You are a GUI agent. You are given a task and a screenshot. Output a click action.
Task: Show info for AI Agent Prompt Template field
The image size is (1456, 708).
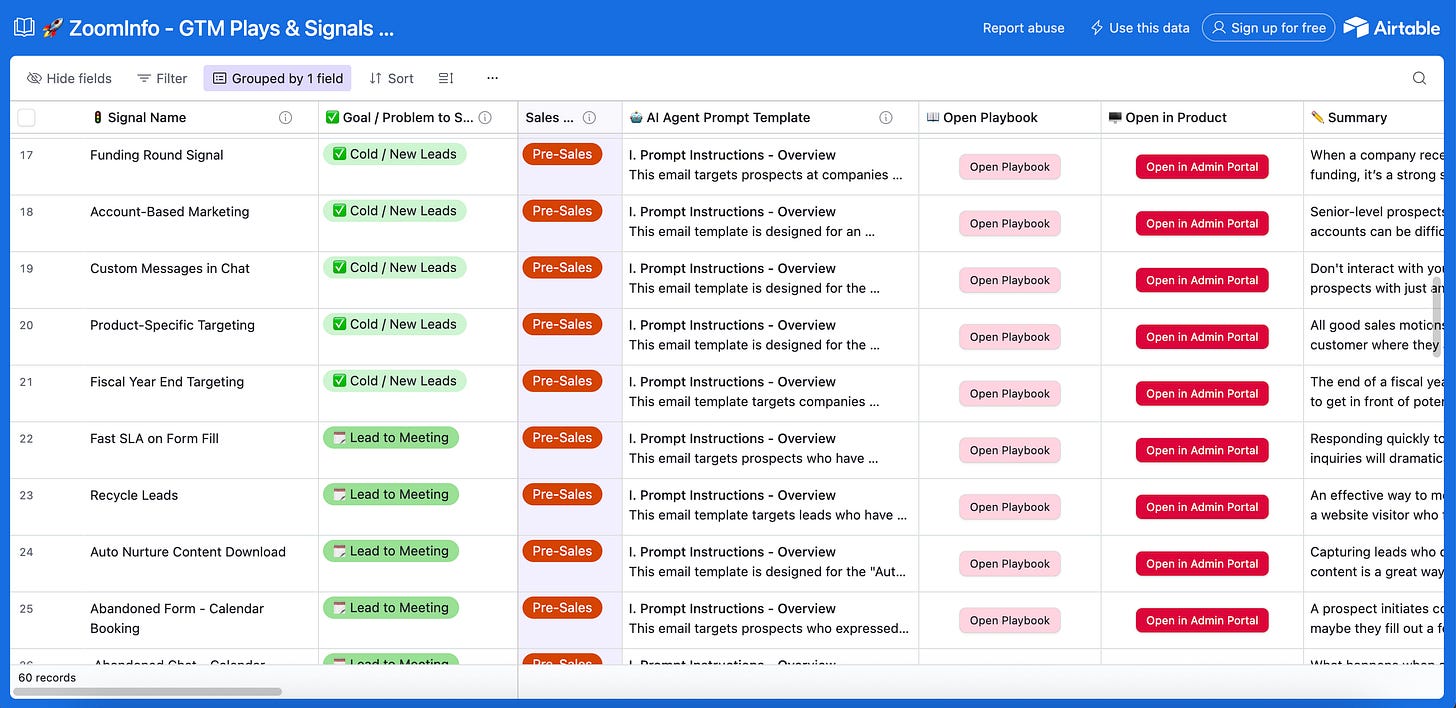(885, 118)
